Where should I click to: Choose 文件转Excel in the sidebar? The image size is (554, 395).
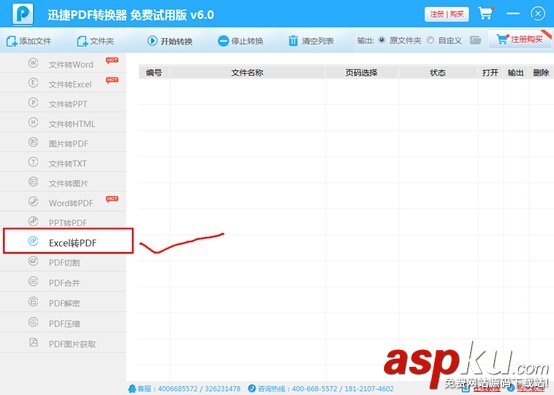[63, 83]
